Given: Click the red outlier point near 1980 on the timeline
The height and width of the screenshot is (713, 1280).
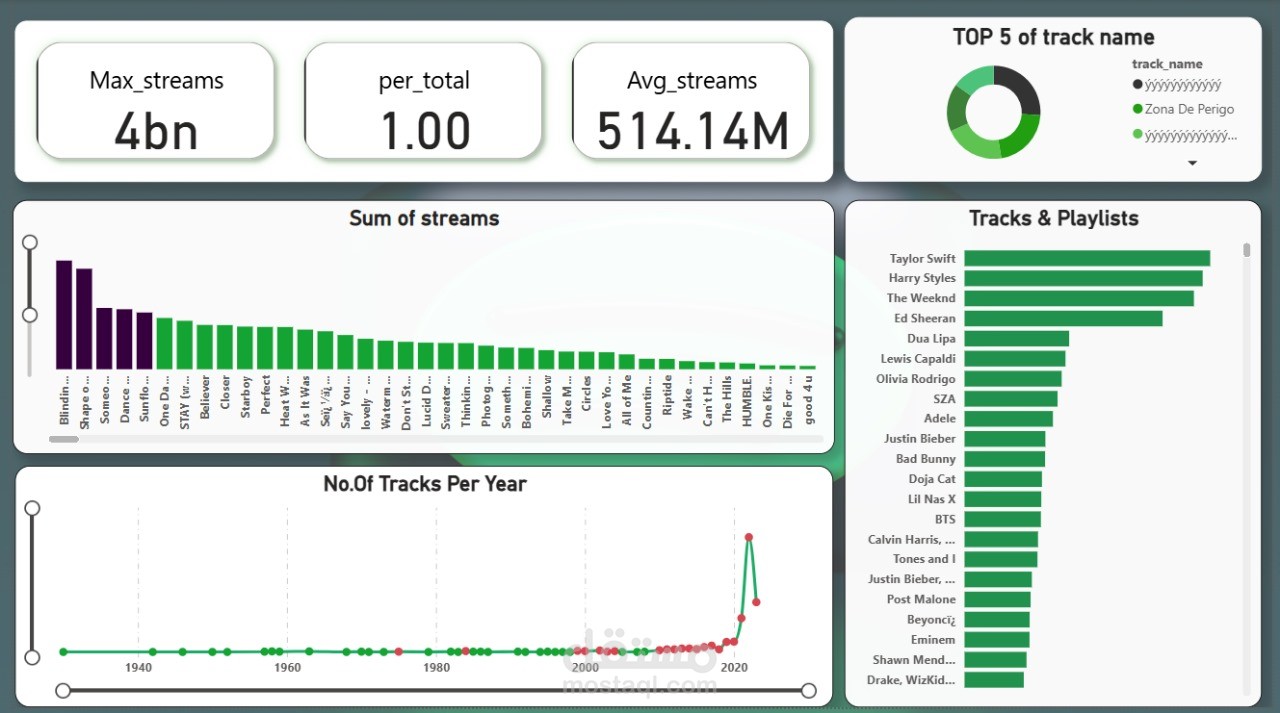Looking at the screenshot, I should [x=398, y=650].
